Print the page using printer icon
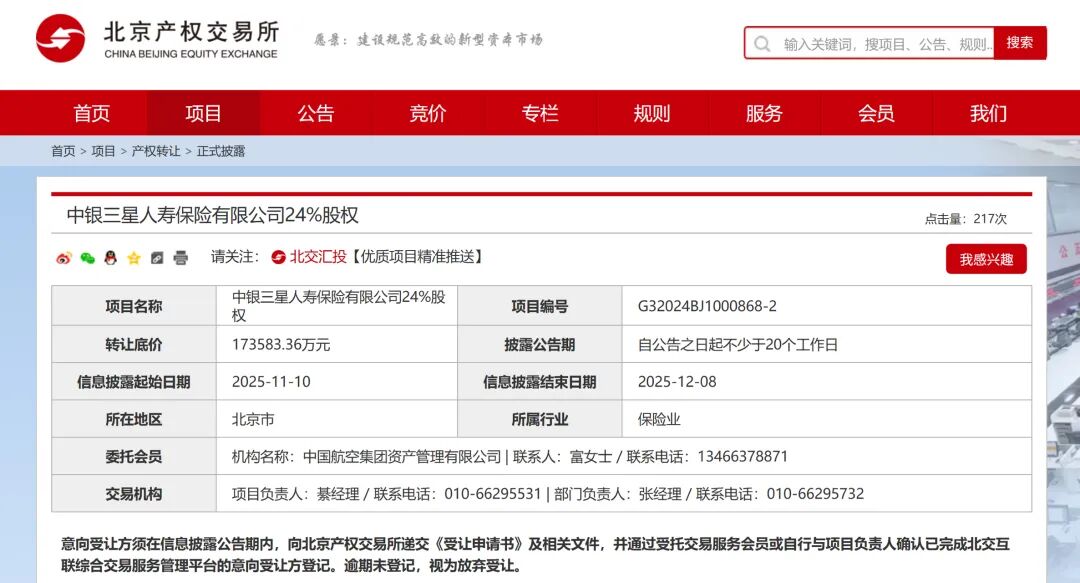 [x=181, y=258]
